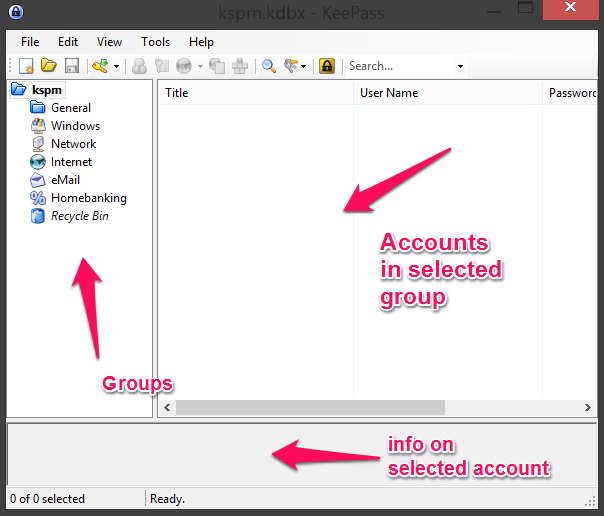Screen dimensions: 604x516
Task: Click the horizontal scrollbar right arrow
Action: [587, 407]
